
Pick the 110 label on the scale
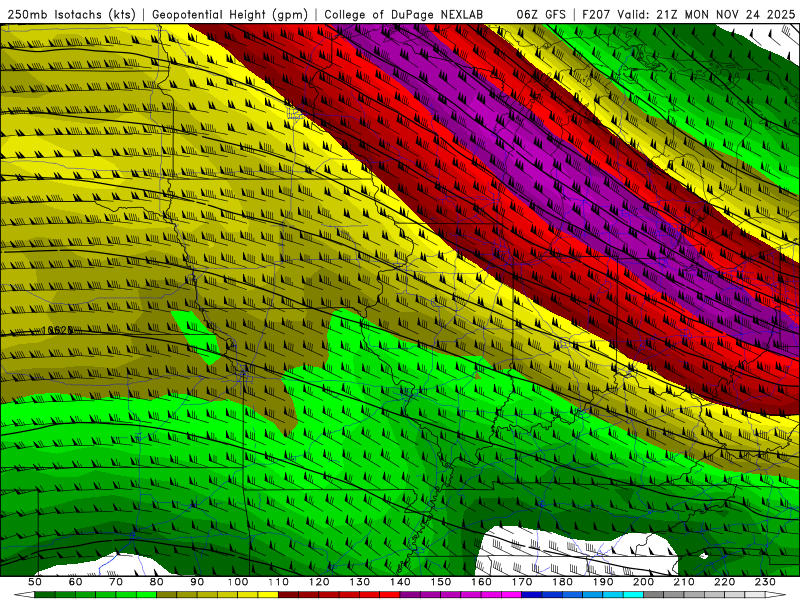click(x=279, y=582)
